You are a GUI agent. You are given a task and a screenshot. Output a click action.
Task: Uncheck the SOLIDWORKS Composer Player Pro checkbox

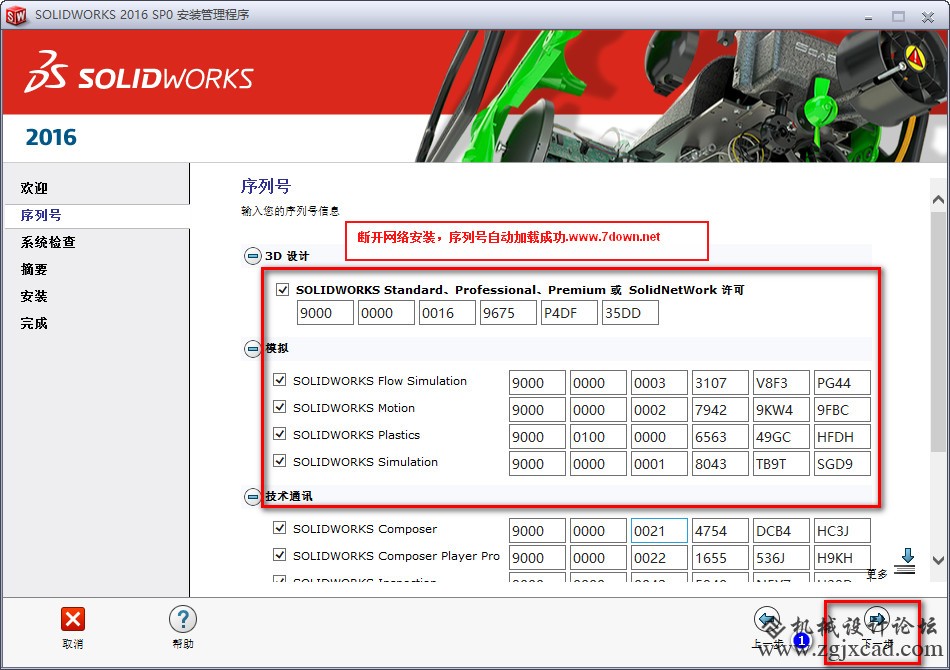point(279,554)
